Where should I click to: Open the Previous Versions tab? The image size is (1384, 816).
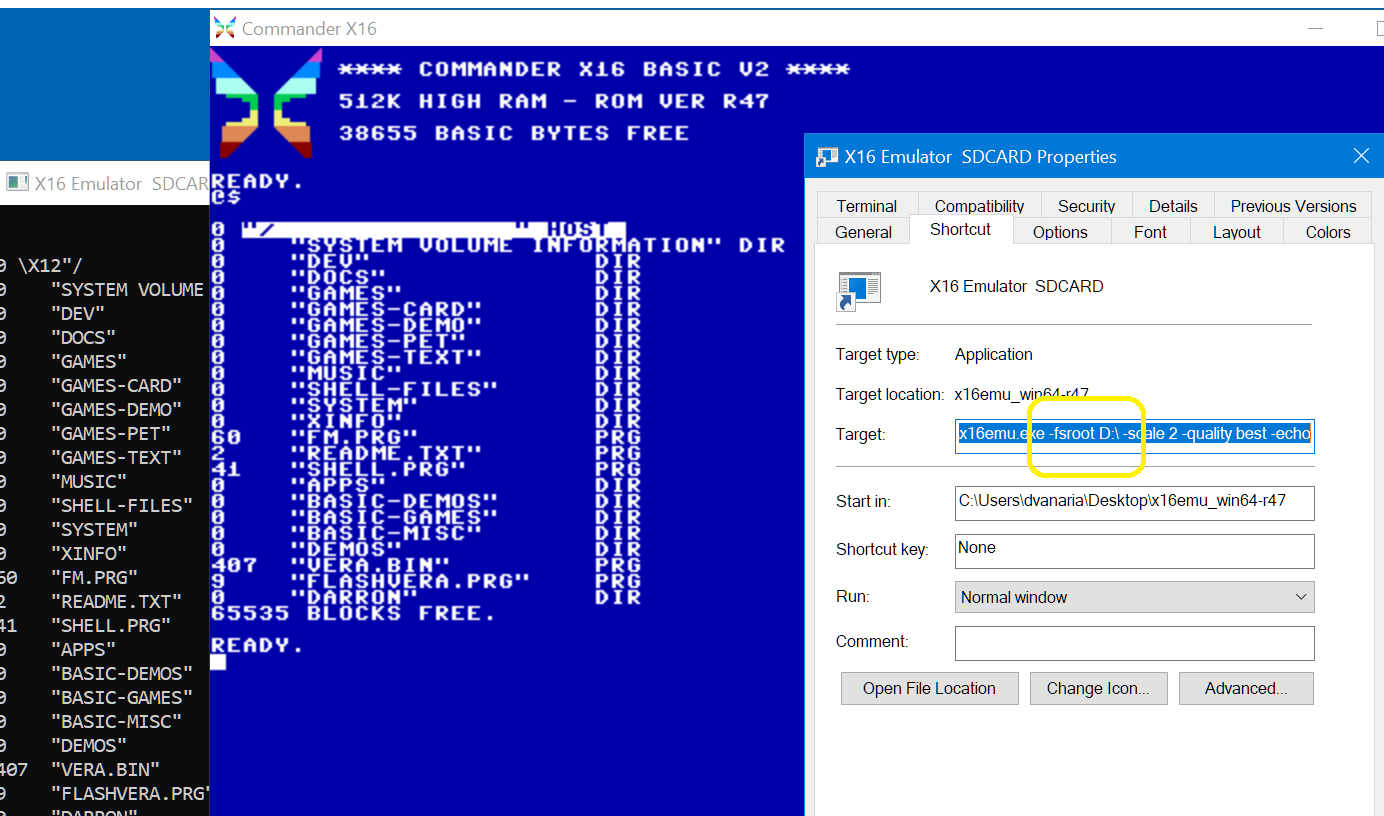point(1293,206)
